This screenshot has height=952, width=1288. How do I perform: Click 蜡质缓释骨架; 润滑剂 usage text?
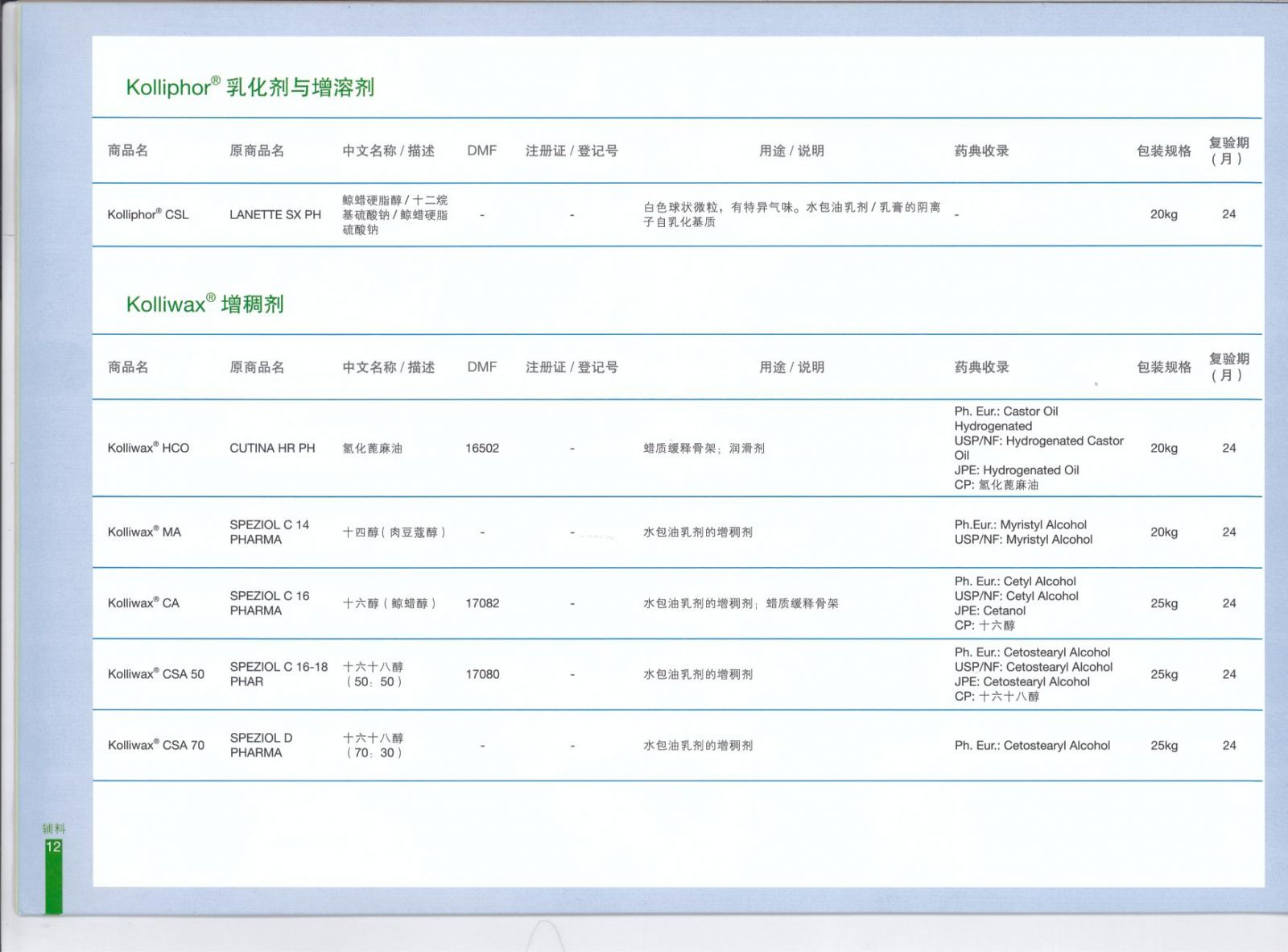click(x=704, y=448)
